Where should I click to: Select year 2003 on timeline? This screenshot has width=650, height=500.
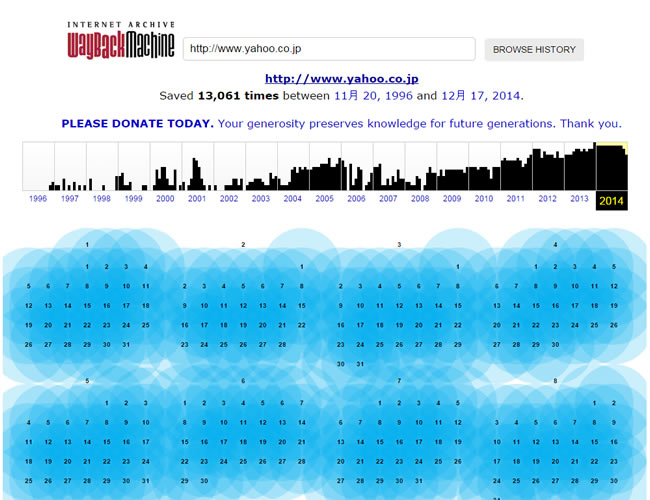(x=261, y=199)
